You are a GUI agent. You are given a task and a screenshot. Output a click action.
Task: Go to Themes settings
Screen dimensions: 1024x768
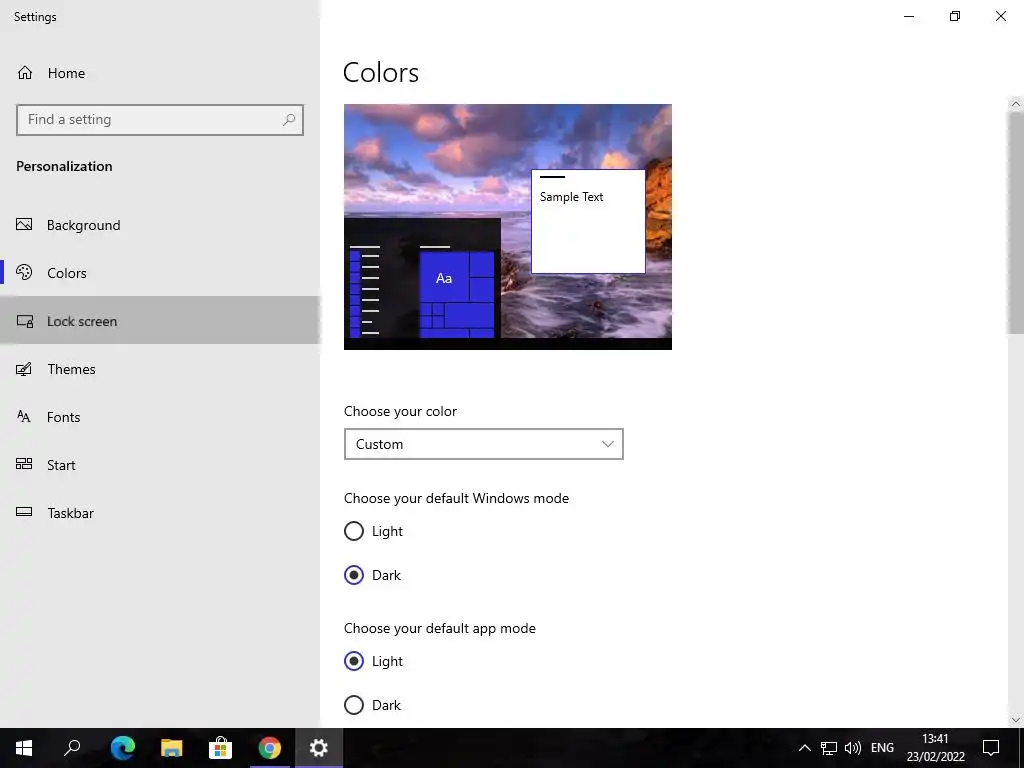160,369
